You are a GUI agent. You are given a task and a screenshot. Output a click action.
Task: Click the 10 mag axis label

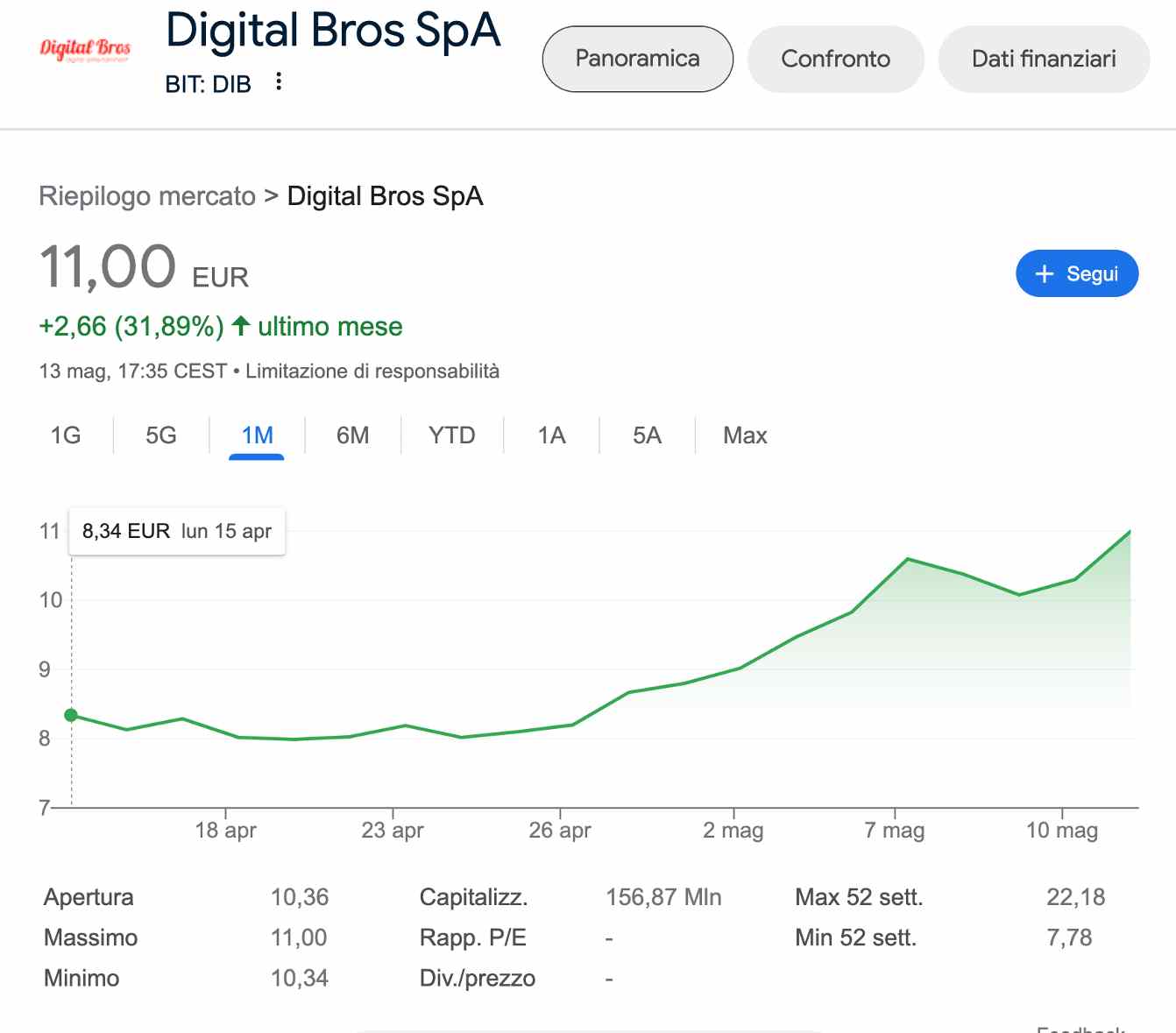[1062, 830]
